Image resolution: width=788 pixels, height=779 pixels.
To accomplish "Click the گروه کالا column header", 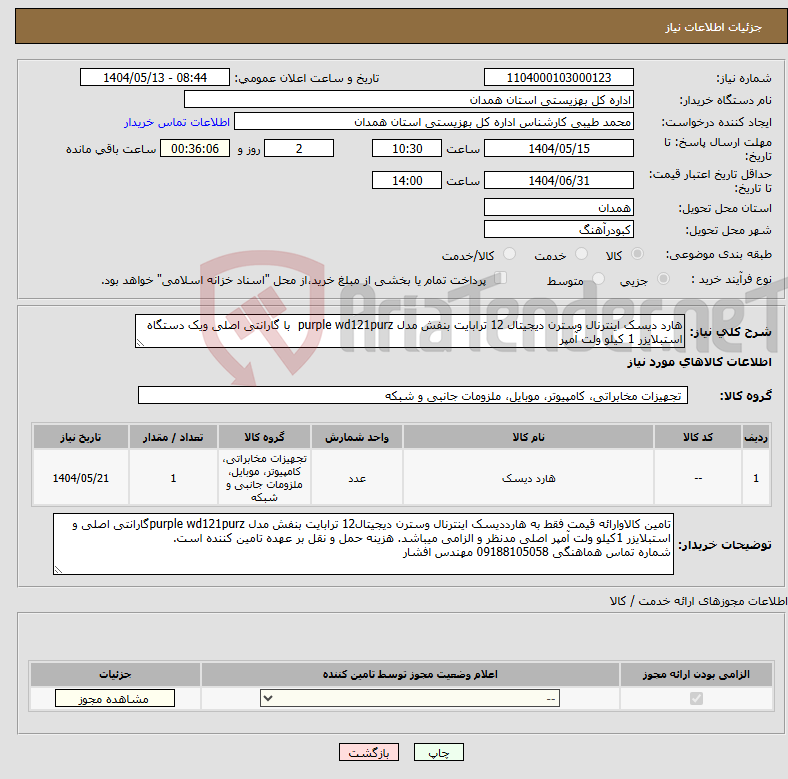I will pyautogui.click(x=264, y=437).
